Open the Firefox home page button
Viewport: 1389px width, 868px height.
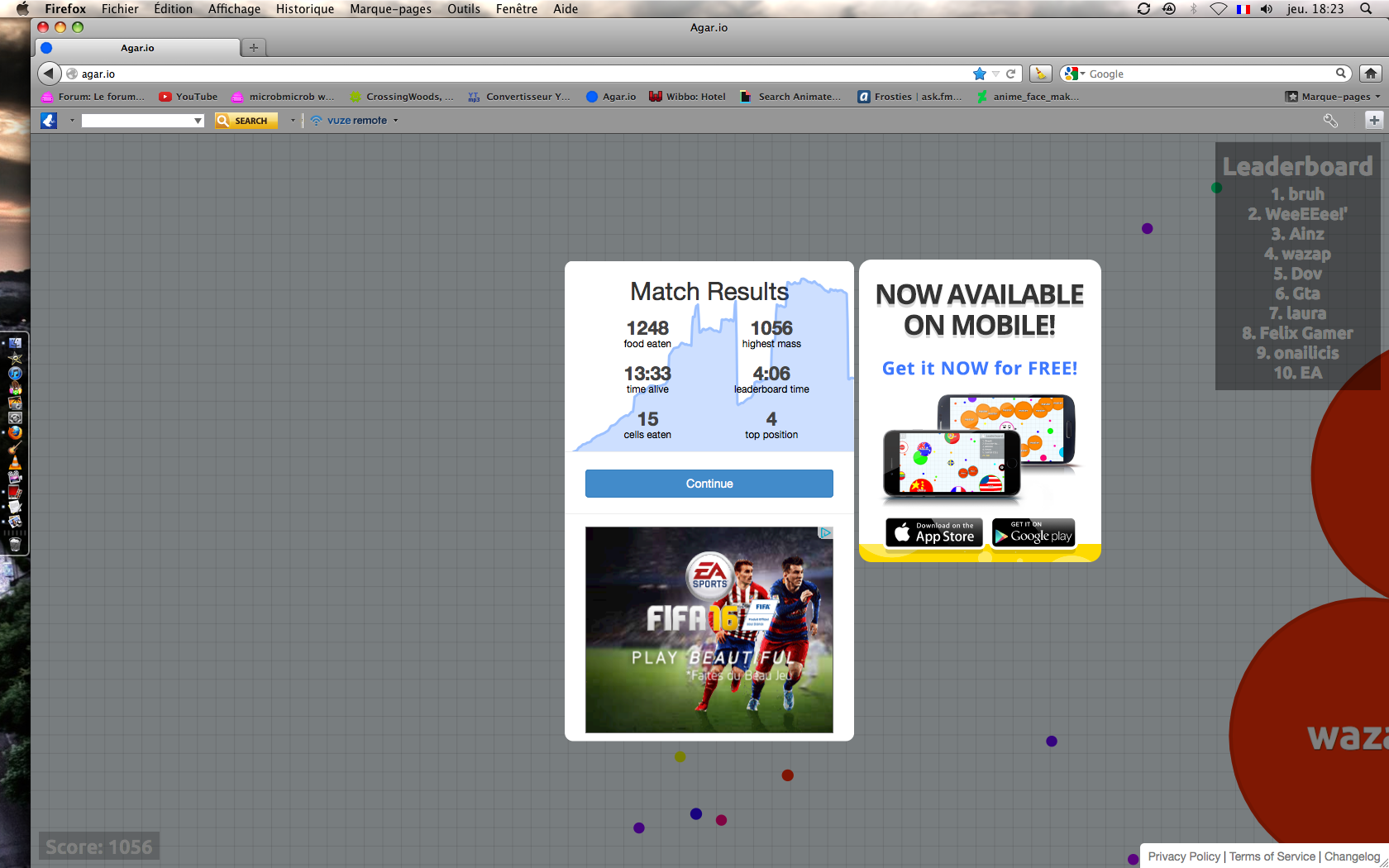(1371, 74)
